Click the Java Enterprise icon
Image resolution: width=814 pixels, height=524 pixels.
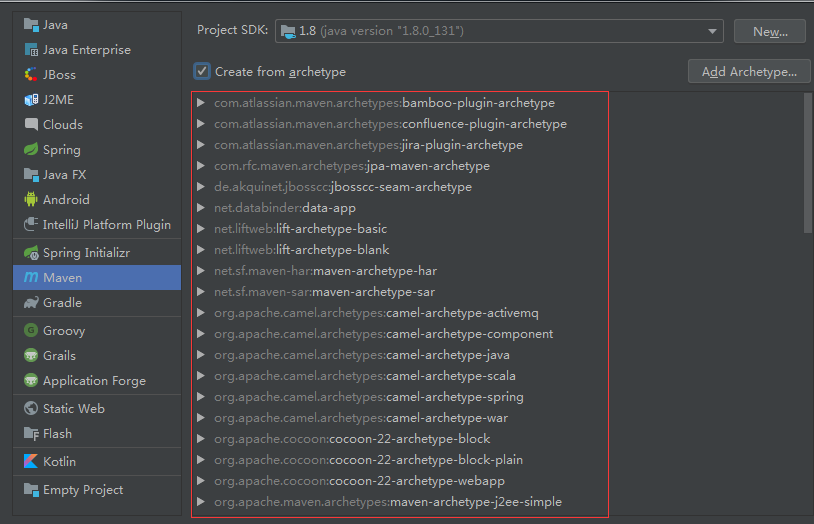[31, 50]
